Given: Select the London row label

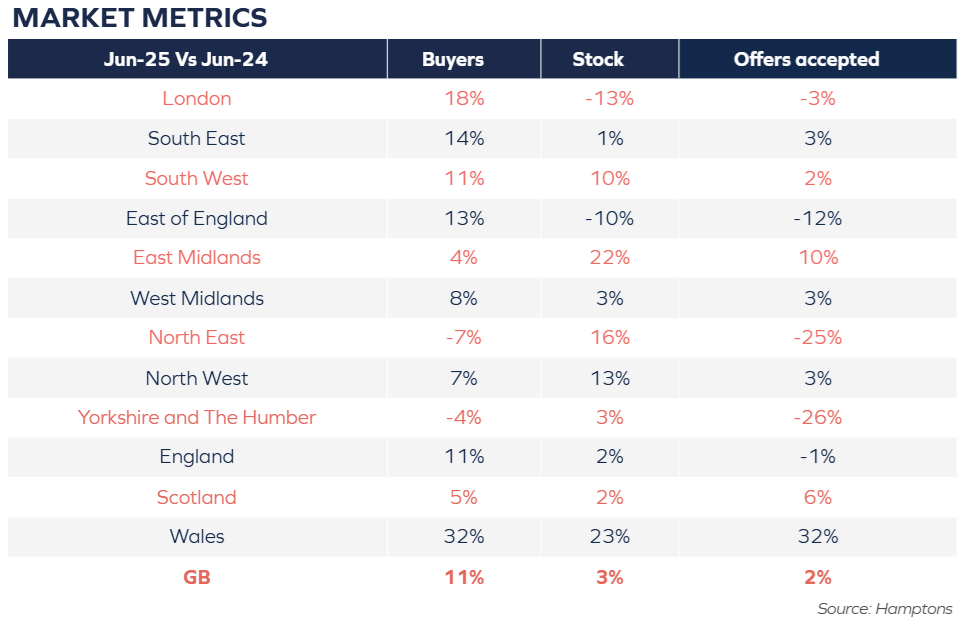Looking at the screenshot, I should tap(197, 99).
